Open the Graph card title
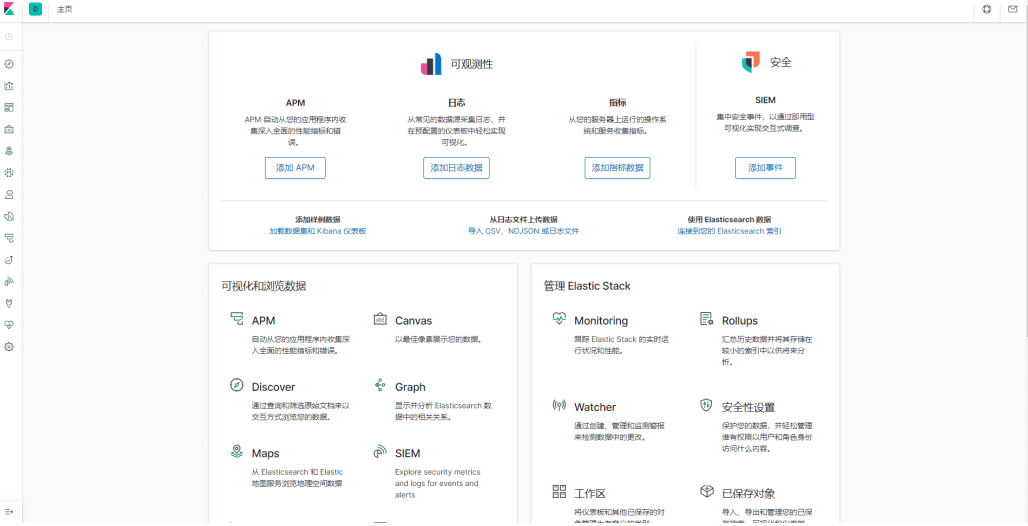This screenshot has height=526, width=1028. (x=410, y=387)
